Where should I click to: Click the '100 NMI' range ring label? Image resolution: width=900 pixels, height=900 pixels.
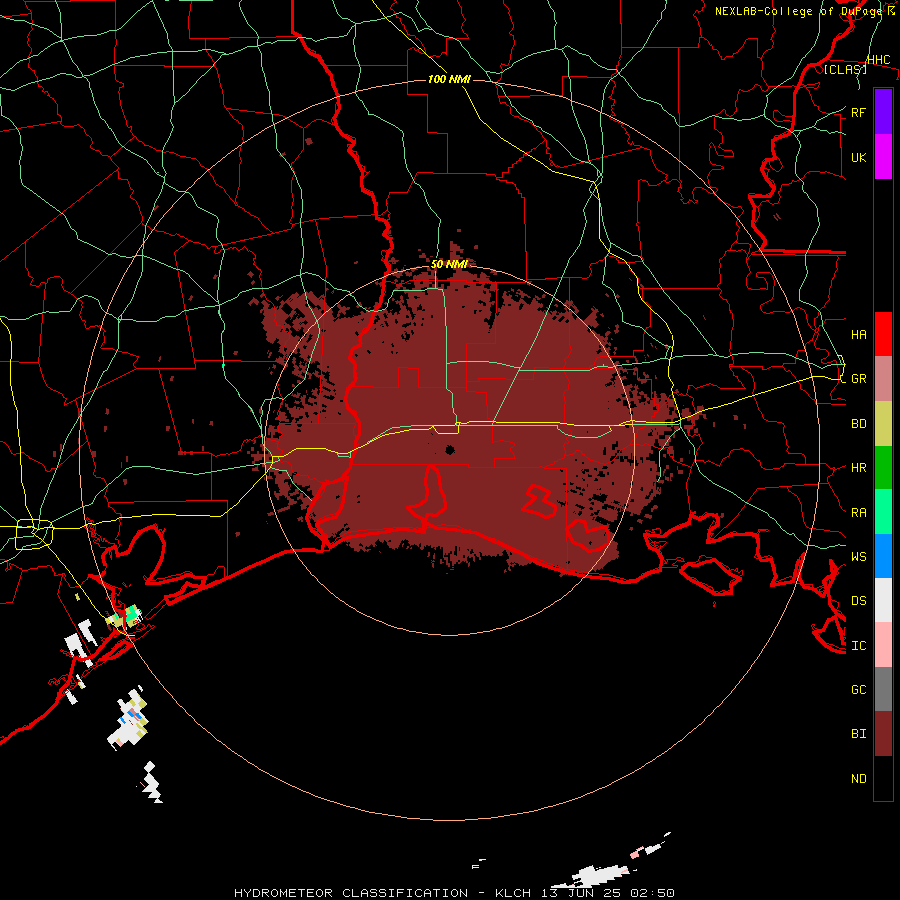449,79
